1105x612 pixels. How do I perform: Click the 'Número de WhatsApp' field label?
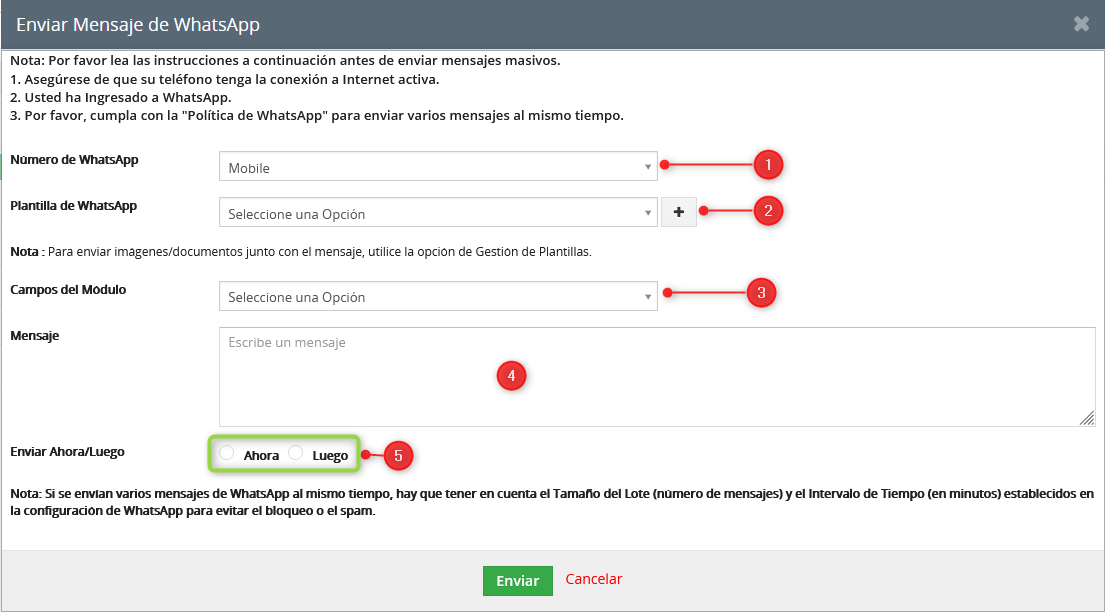click(75, 159)
